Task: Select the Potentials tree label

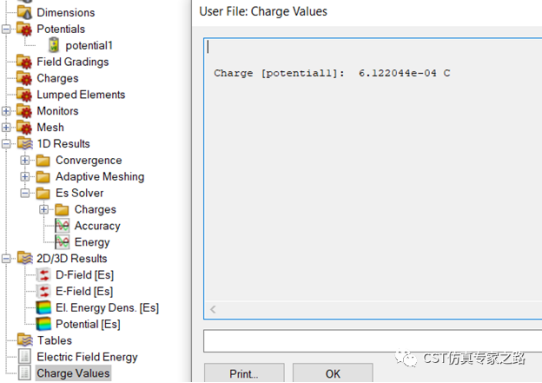Action: coord(61,29)
